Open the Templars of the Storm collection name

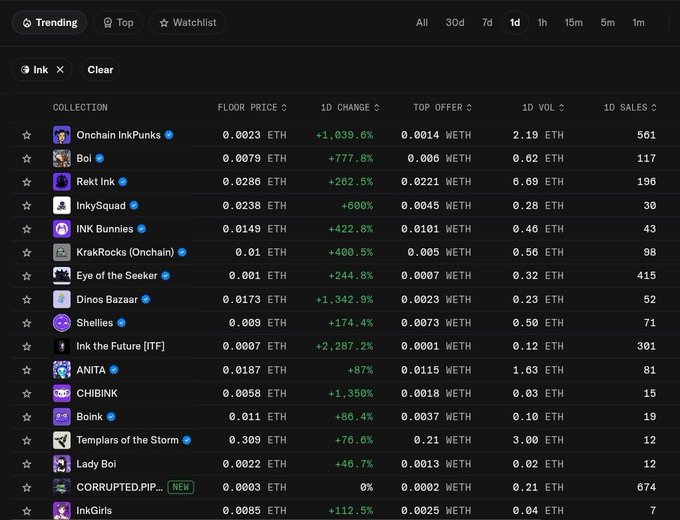point(128,440)
